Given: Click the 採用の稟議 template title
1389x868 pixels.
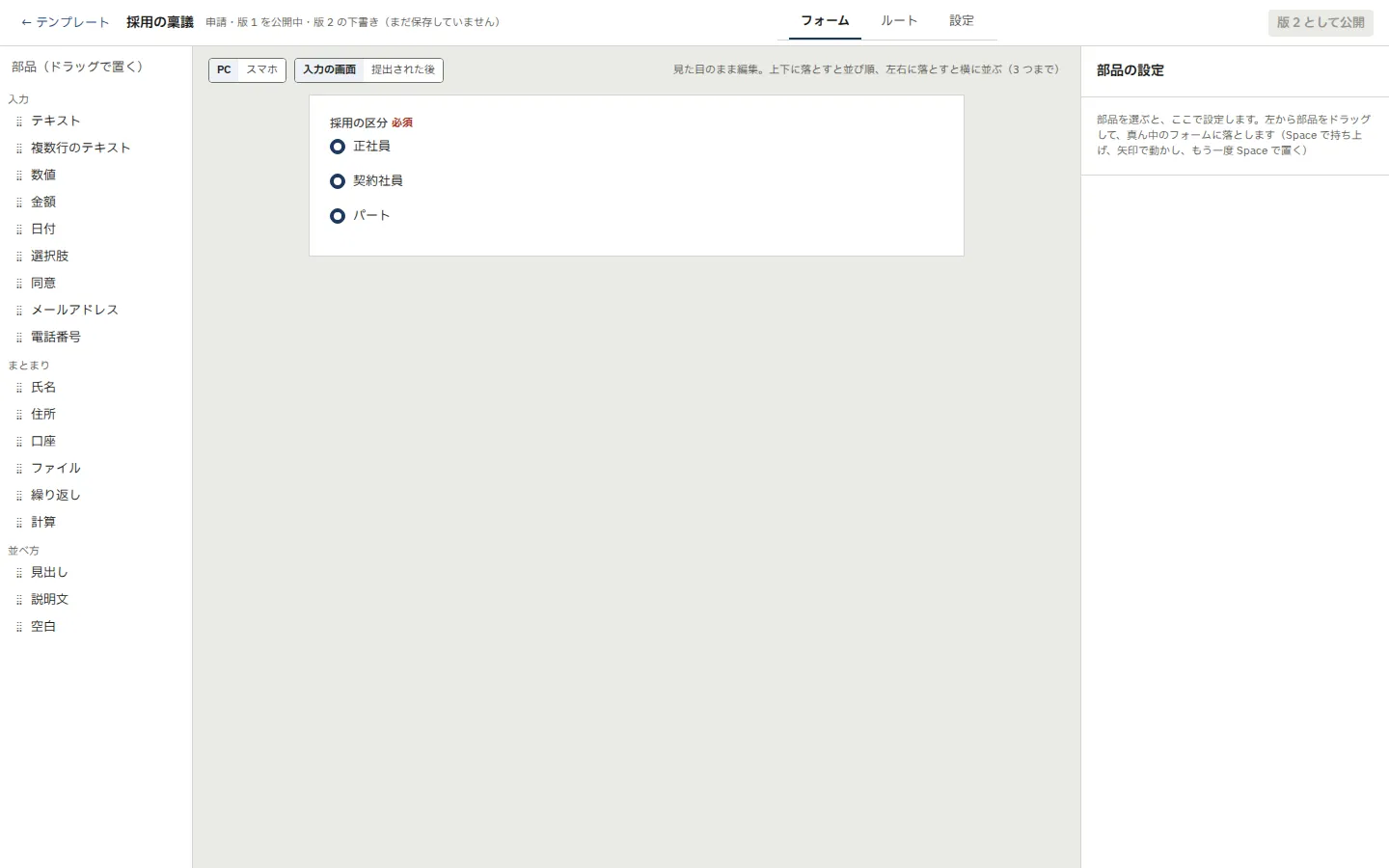Looking at the screenshot, I should pyautogui.click(x=160, y=22).
